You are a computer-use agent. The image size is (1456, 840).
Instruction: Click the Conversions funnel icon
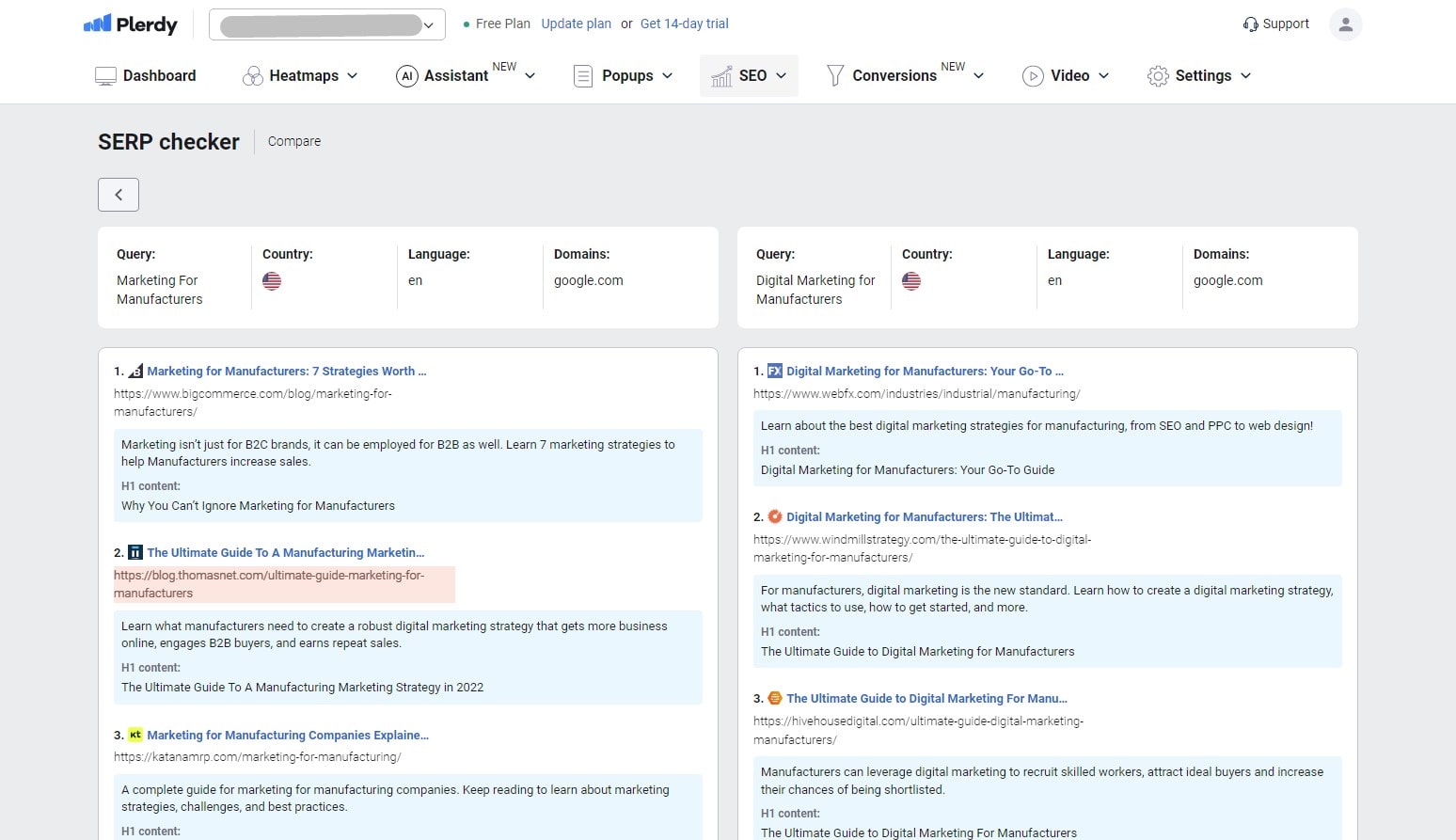click(834, 76)
